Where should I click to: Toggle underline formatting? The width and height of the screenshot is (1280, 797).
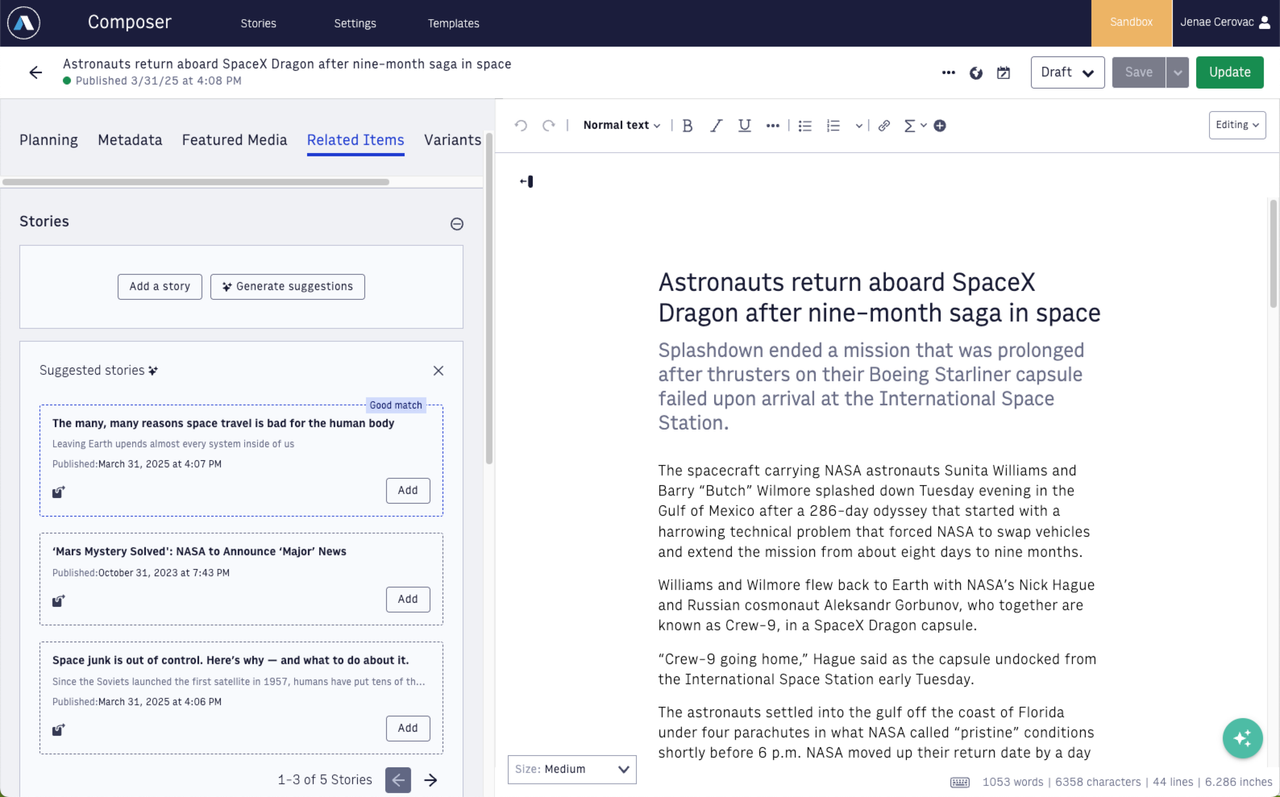[744, 125]
